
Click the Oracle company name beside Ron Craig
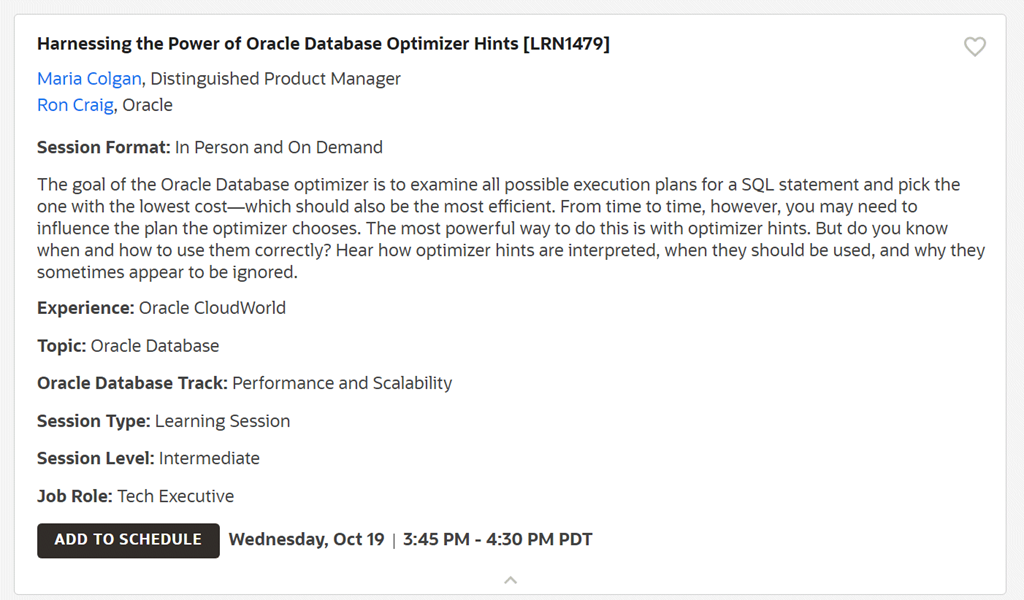click(x=147, y=105)
